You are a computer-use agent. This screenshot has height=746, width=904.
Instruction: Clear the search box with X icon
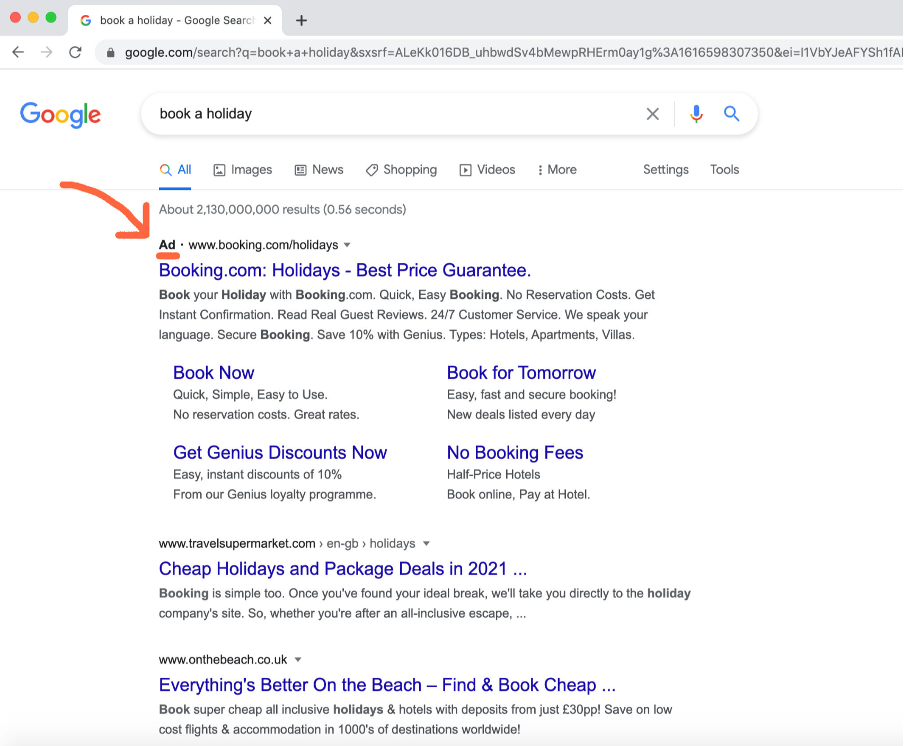653,114
